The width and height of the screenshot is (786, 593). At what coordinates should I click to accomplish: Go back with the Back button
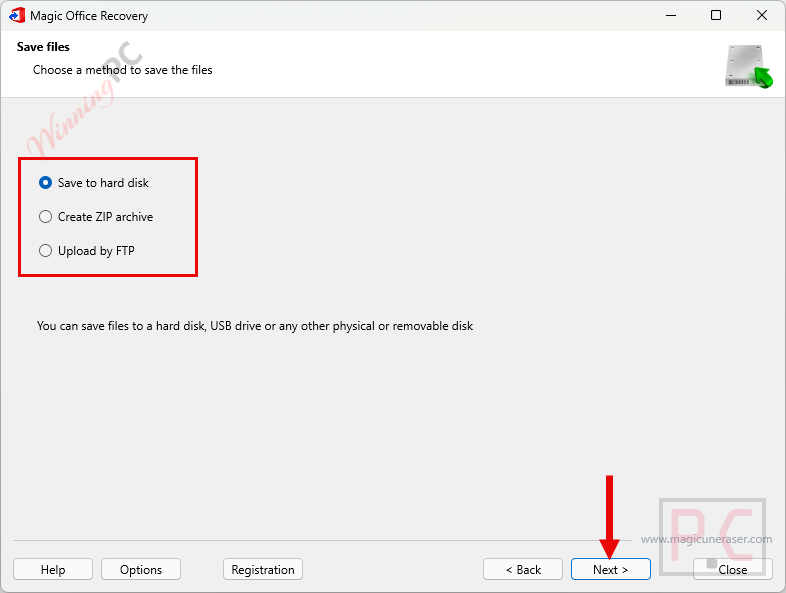click(x=523, y=569)
